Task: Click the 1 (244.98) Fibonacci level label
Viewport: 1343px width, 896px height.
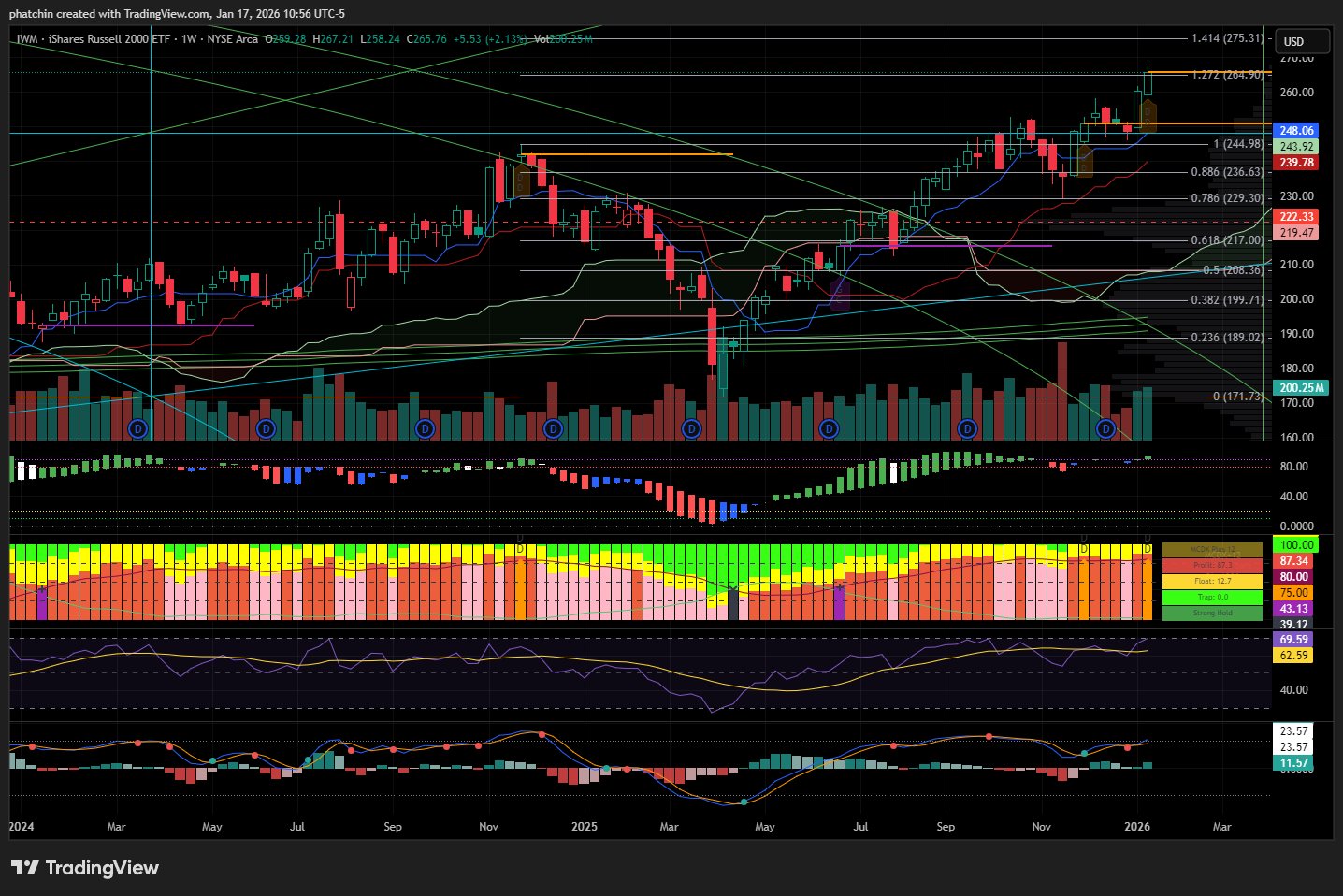Action: pyautogui.click(x=1238, y=144)
